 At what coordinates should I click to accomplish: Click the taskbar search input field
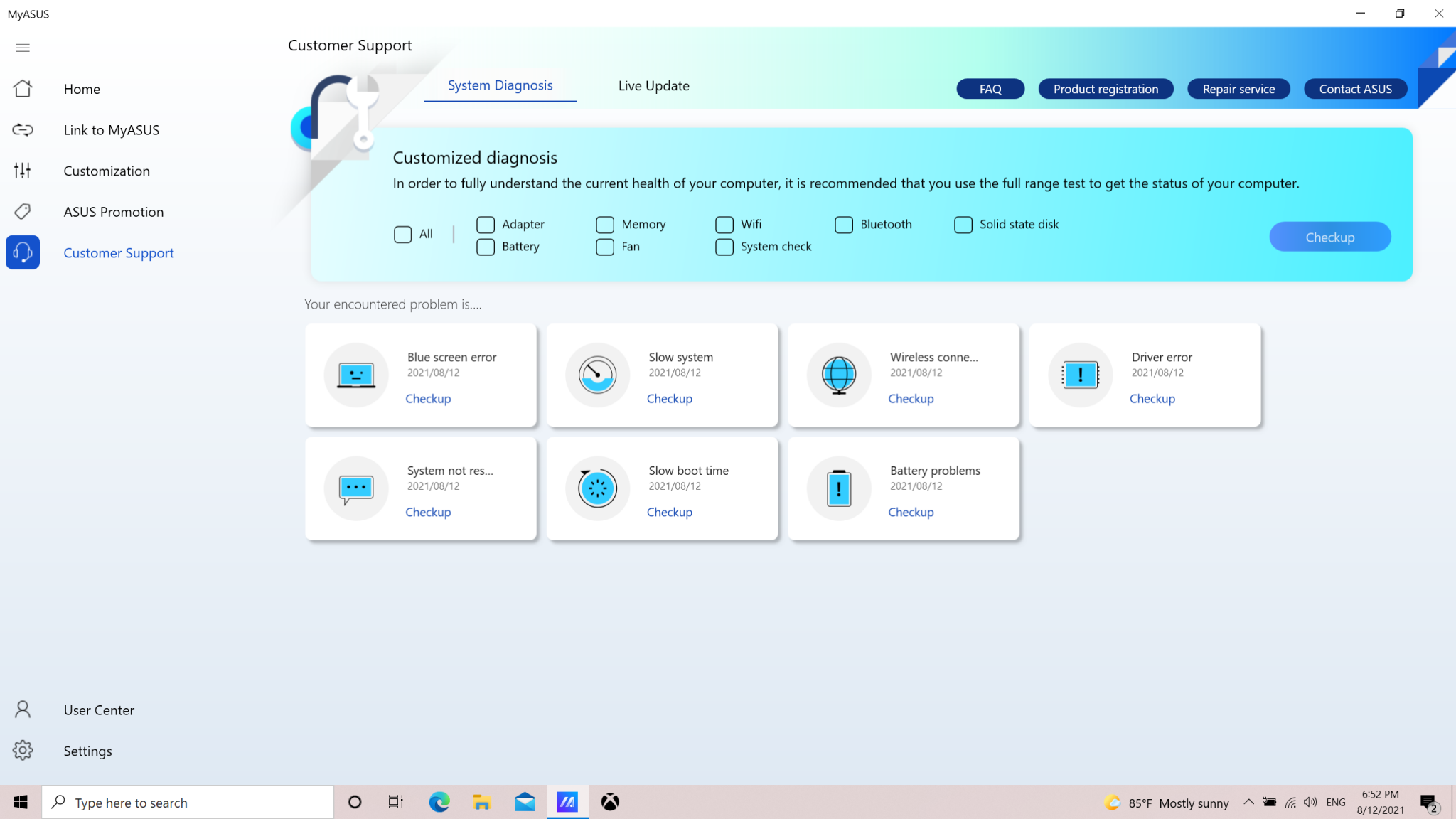(188, 802)
